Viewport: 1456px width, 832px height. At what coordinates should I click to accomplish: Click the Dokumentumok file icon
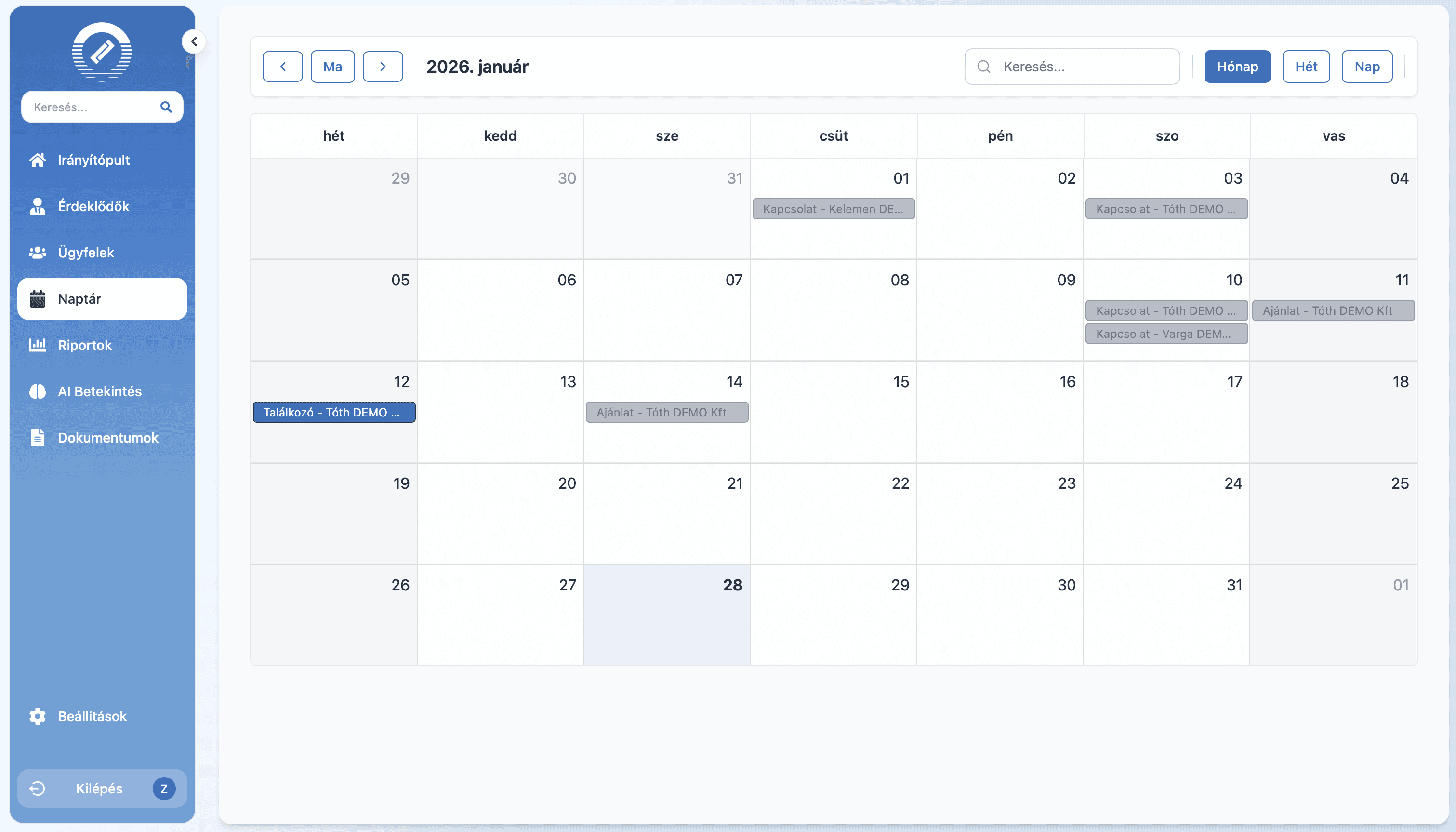click(x=38, y=438)
